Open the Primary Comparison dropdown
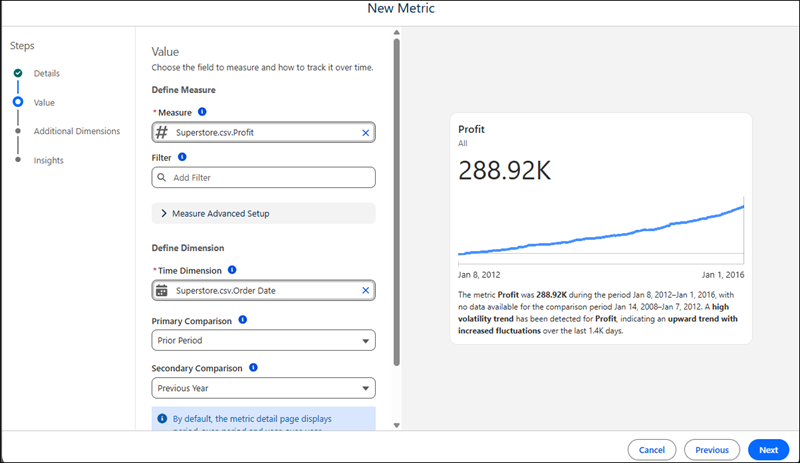Image resolution: width=800 pixels, height=464 pixels. (263, 340)
